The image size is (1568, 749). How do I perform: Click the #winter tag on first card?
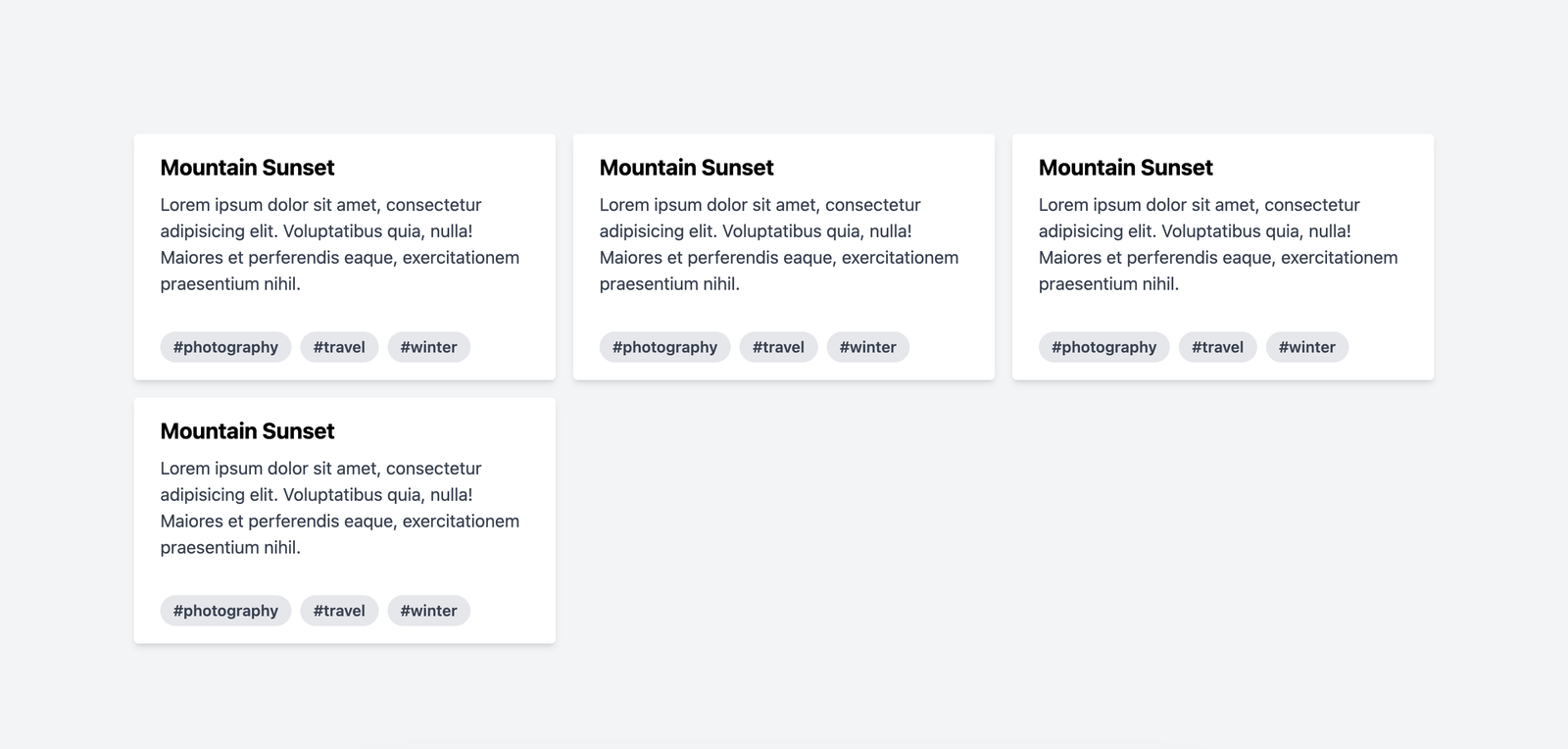[x=428, y=347]
